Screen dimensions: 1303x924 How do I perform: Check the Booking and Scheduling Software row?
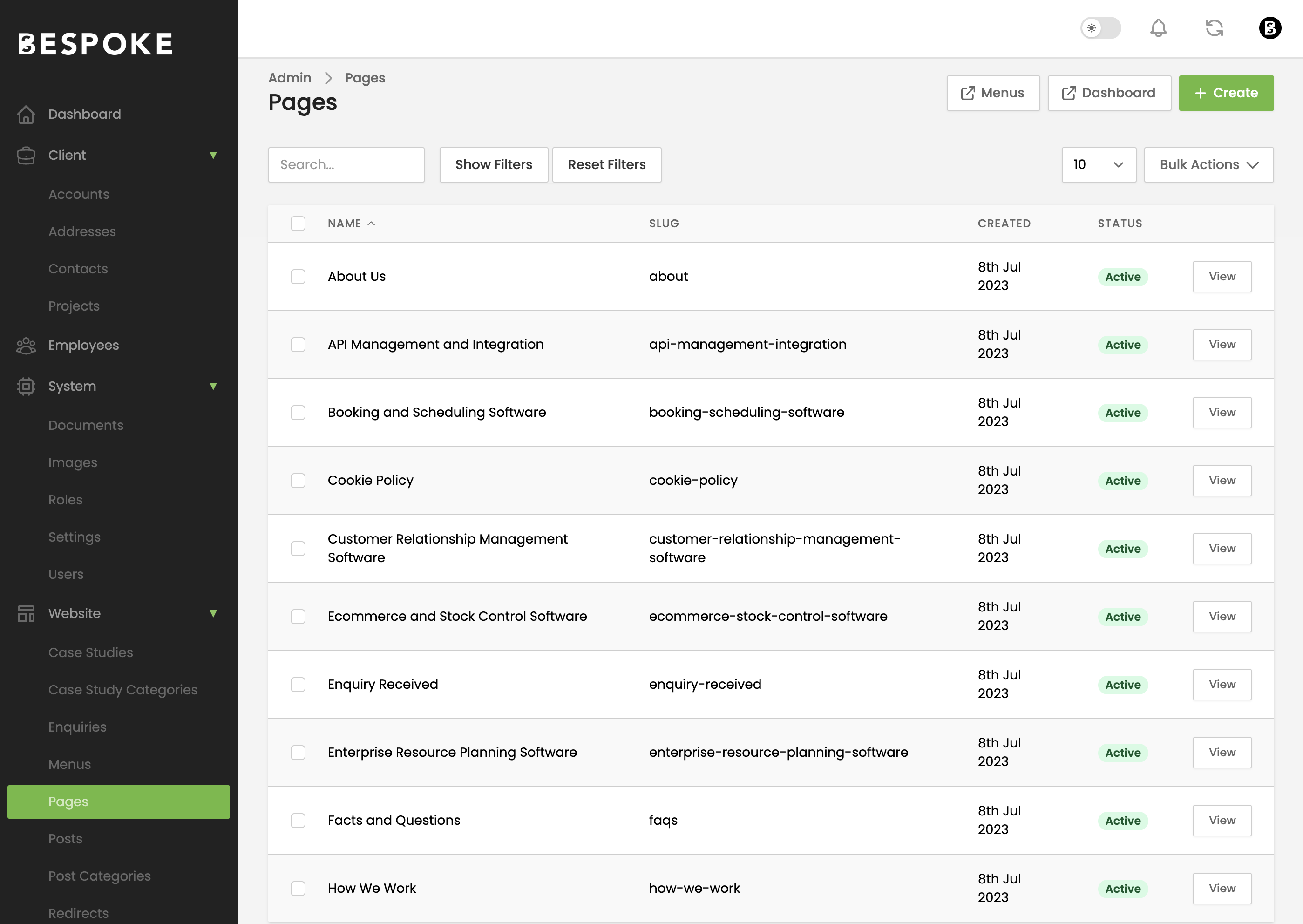(298, 413)
